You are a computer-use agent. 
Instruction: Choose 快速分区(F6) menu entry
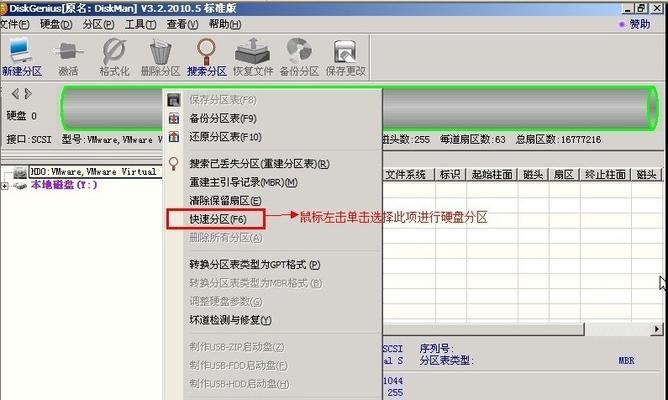tap(216, 219)
